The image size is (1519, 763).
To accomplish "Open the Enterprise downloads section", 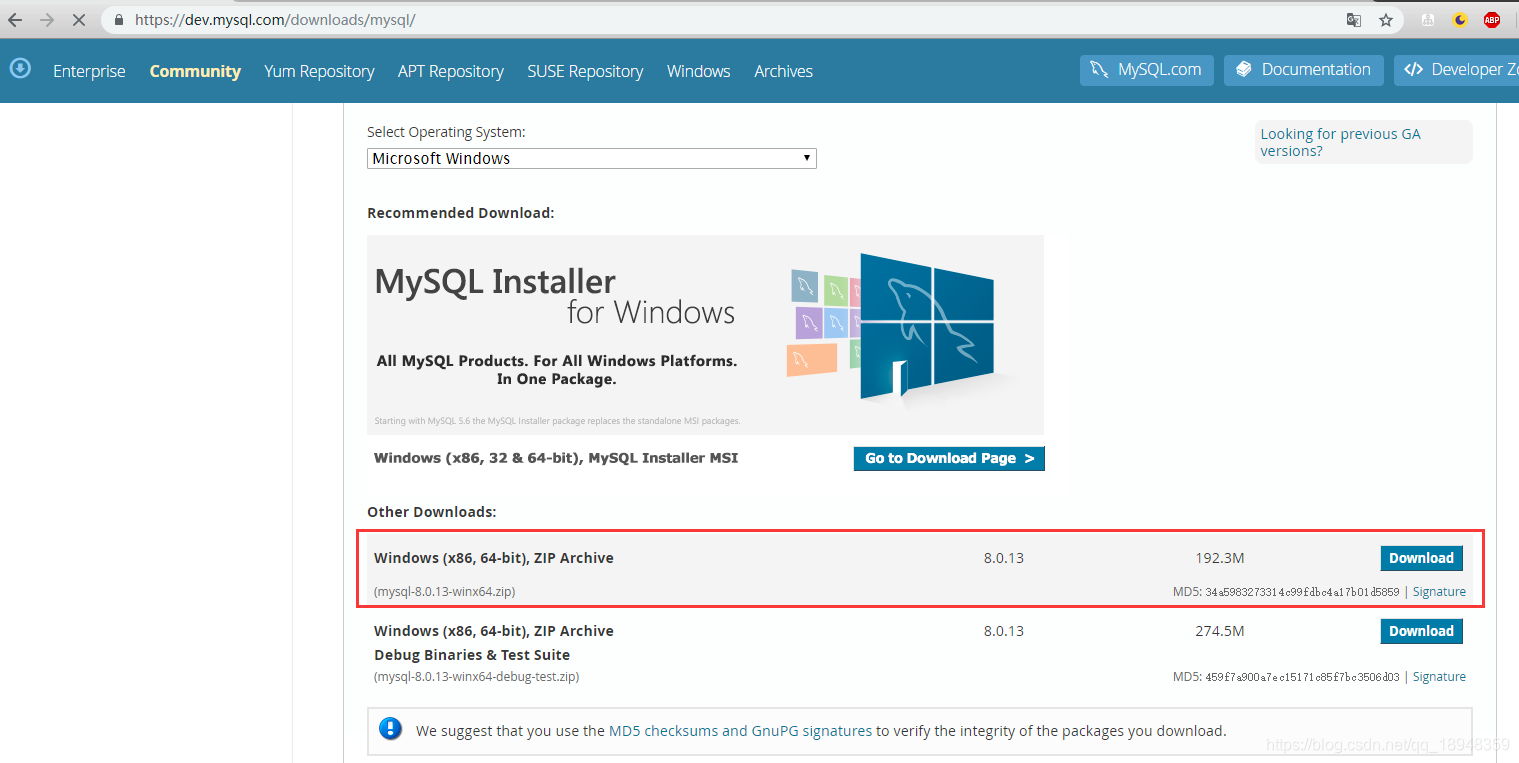I will tap(89, 71).
